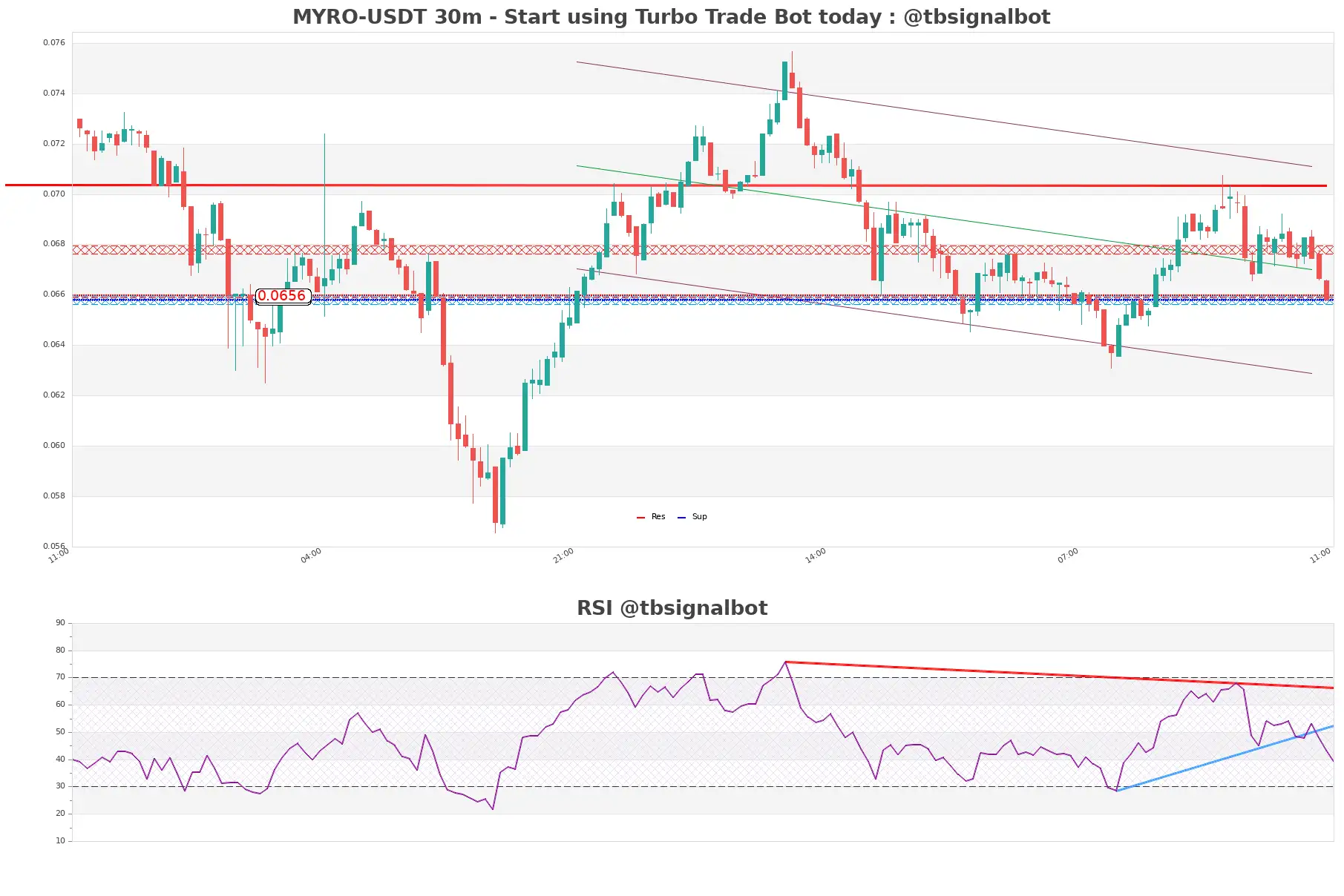Select the 0.060 price axis label
Viewport: 1344px width, 896px height.
pos(54,446)
